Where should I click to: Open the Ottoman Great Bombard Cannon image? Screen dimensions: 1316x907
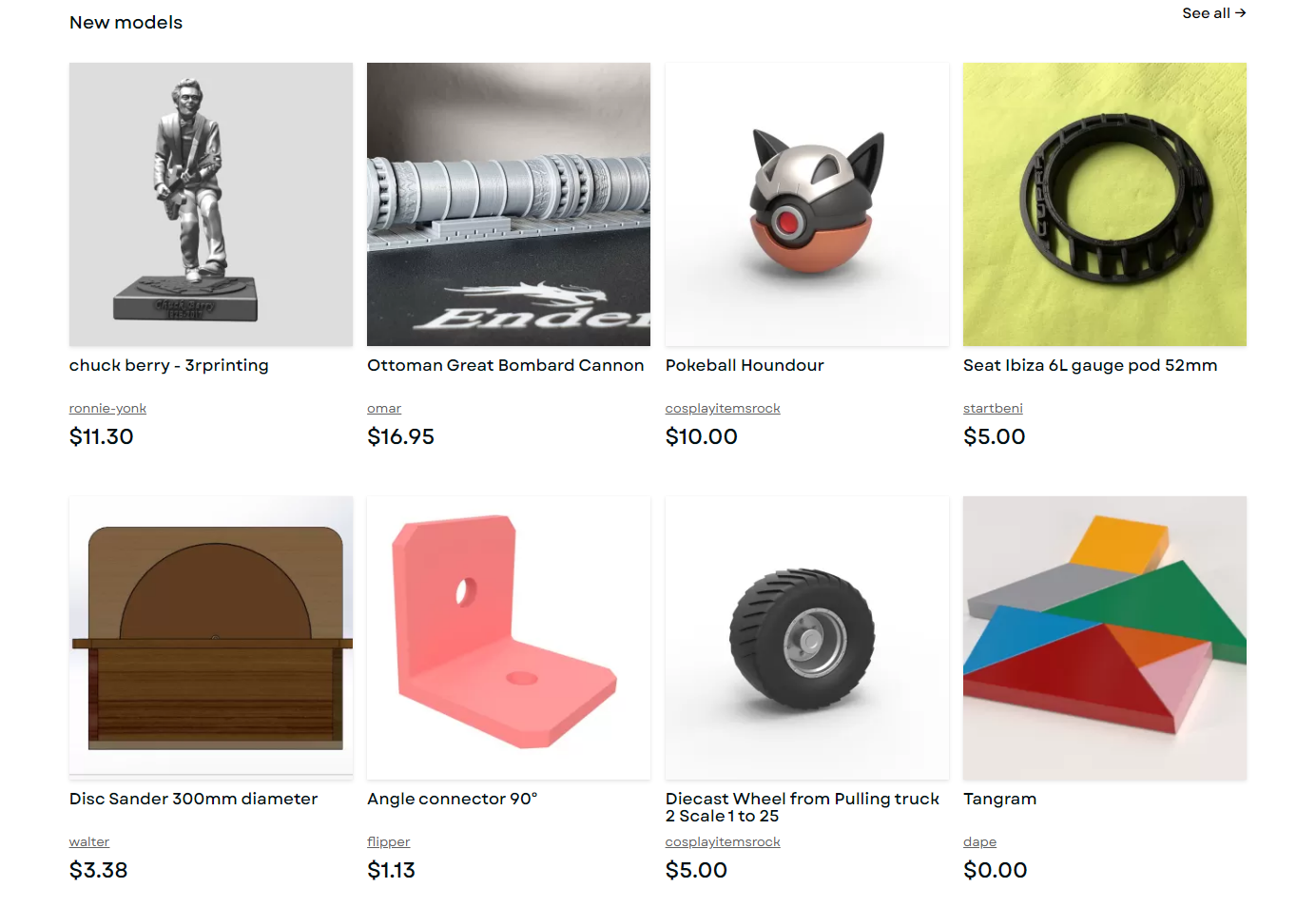(509, 204)
